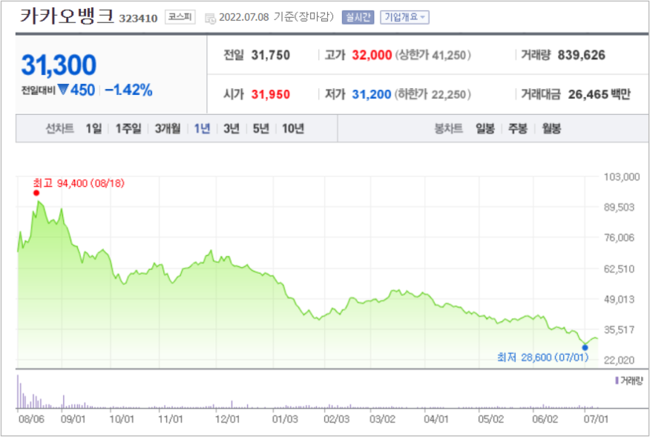
Task: Select the 1일 line chart tab
Action: coord(93,129)
